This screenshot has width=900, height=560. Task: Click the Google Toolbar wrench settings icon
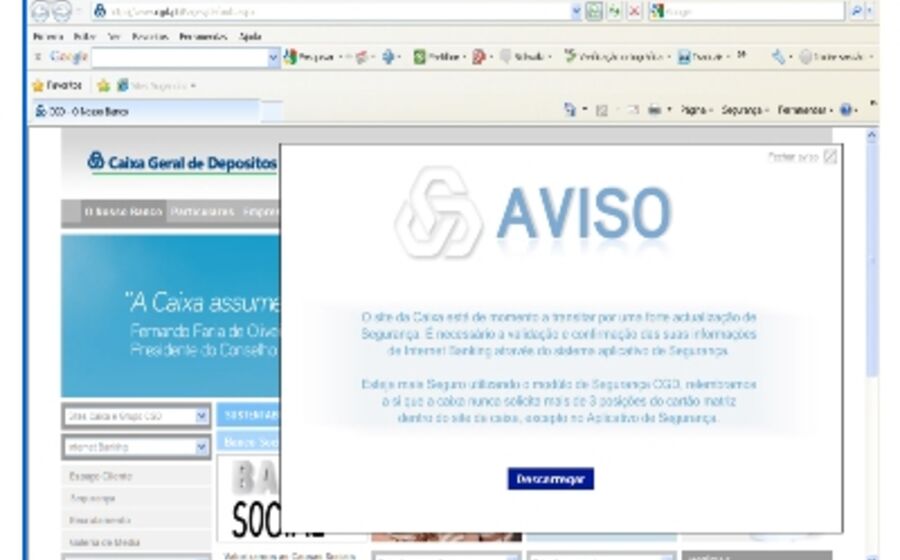(x=778, y=57)
